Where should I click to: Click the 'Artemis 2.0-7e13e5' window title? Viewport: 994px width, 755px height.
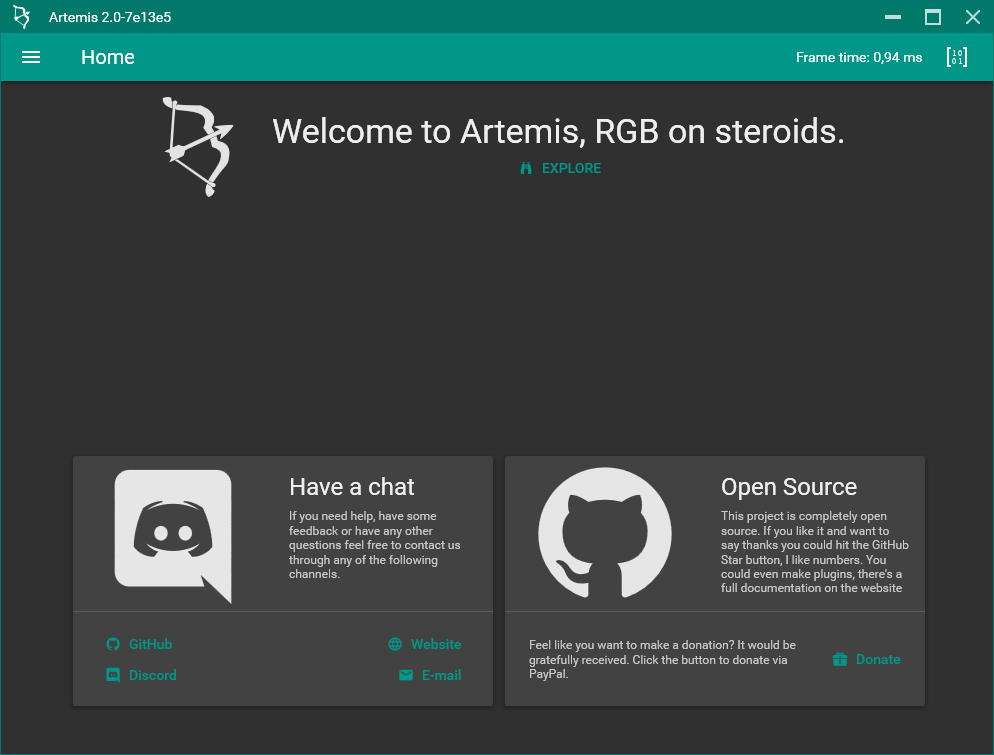(x=110, y=17)
